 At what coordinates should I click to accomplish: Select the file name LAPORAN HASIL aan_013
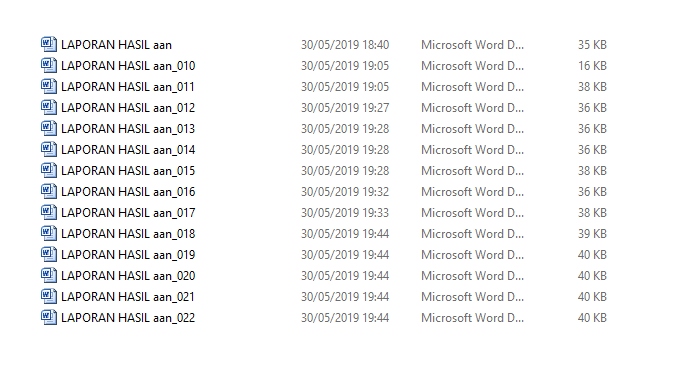coord(128,129)
